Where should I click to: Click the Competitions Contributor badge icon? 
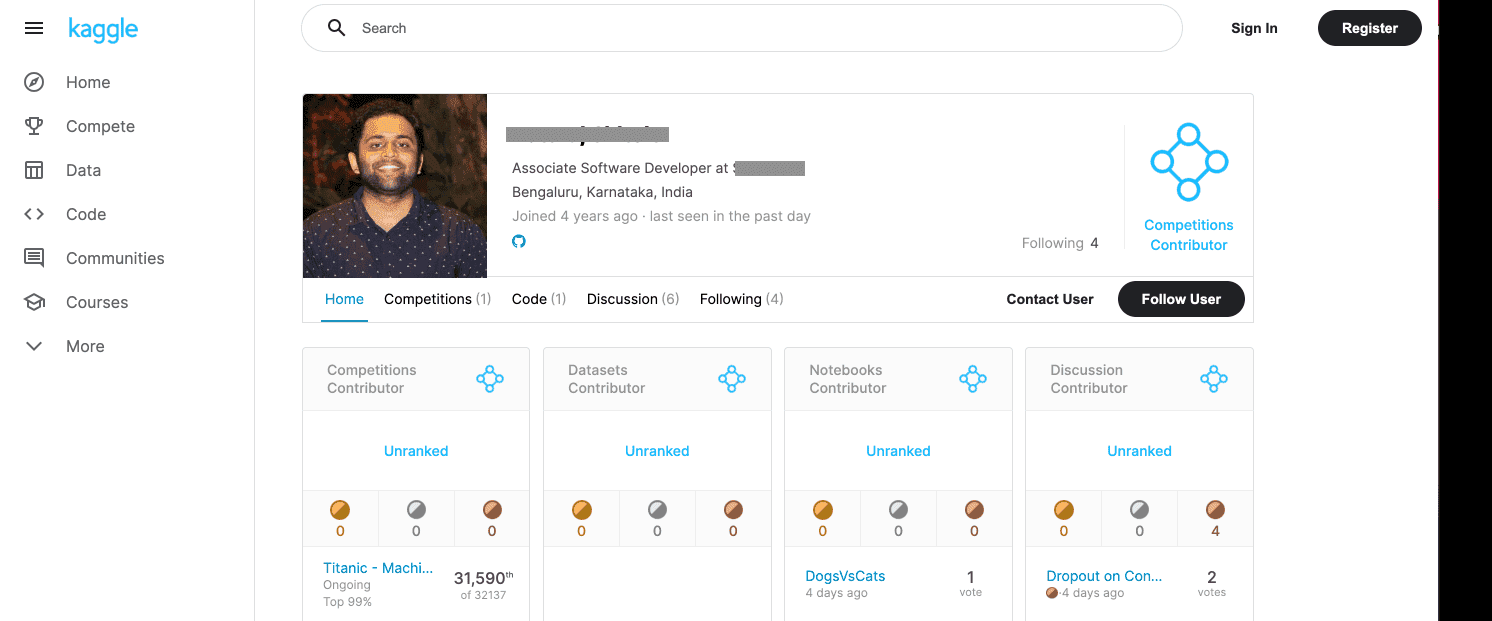point(1188,161)
